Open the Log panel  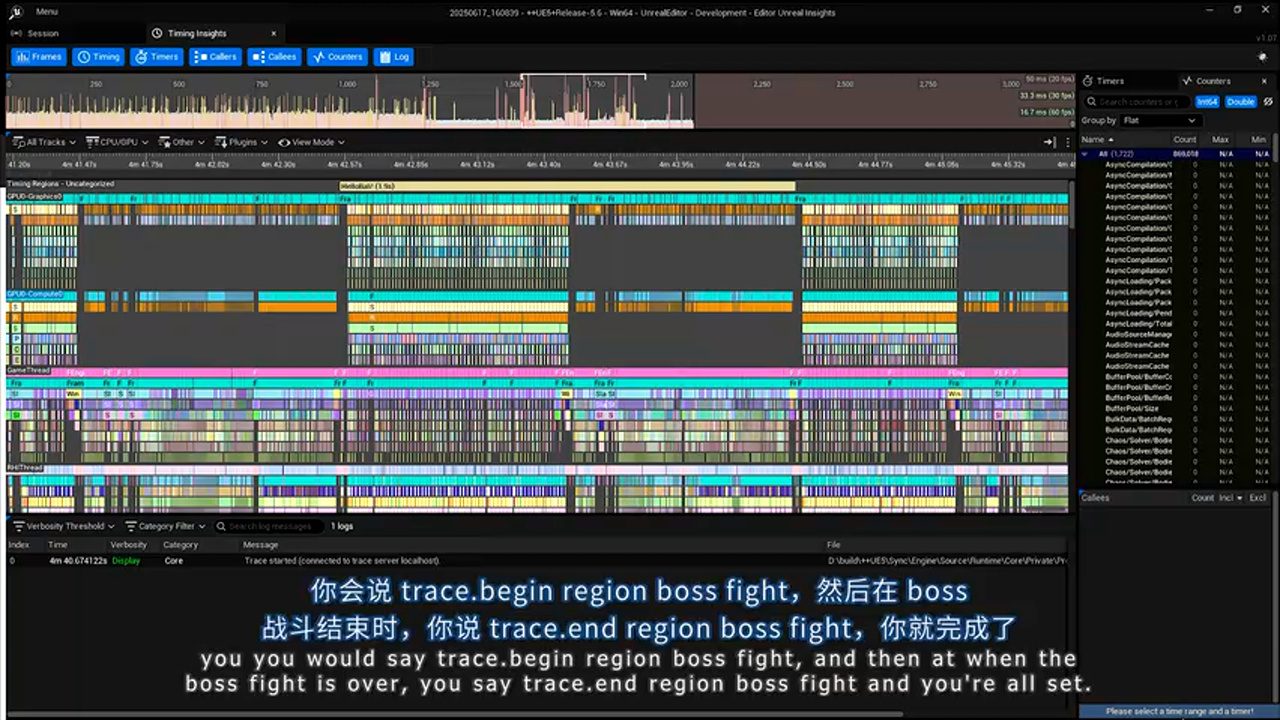click(x=393, y=57)
